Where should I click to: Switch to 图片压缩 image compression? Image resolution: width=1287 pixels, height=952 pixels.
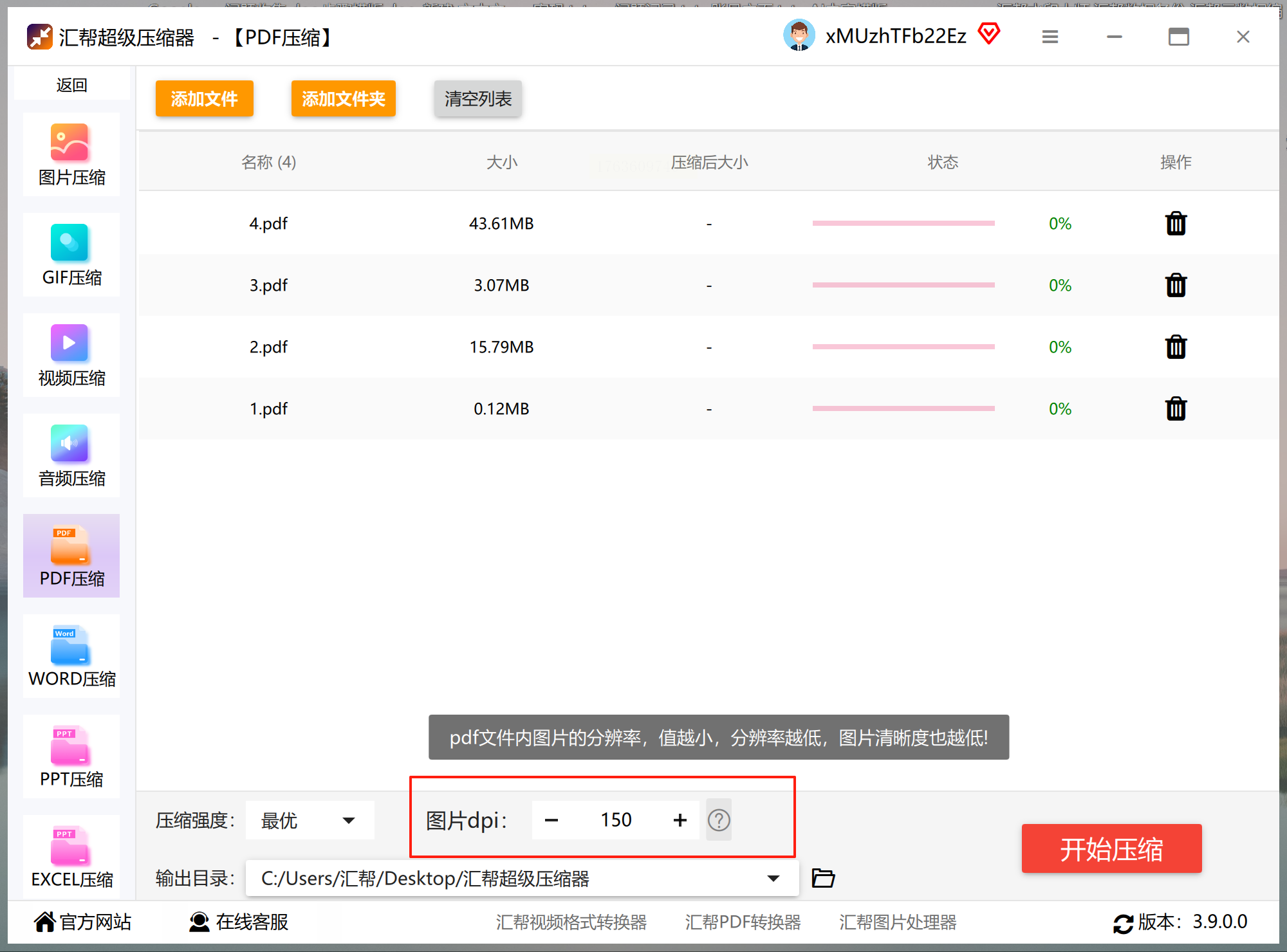[71, 155]
